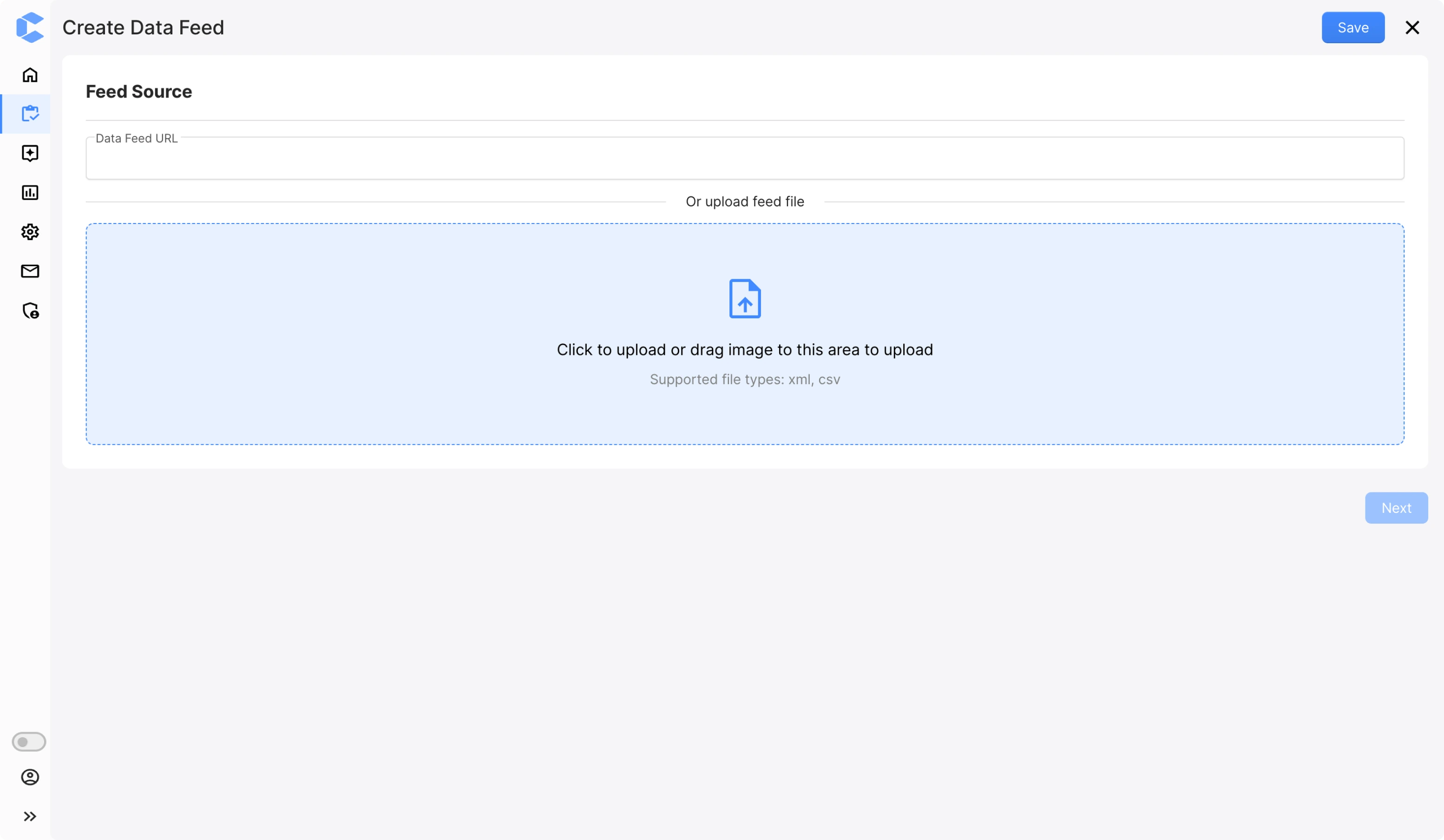Click the file upload drag-drop area
1444x840 pixels.
(x=745, y=334)
